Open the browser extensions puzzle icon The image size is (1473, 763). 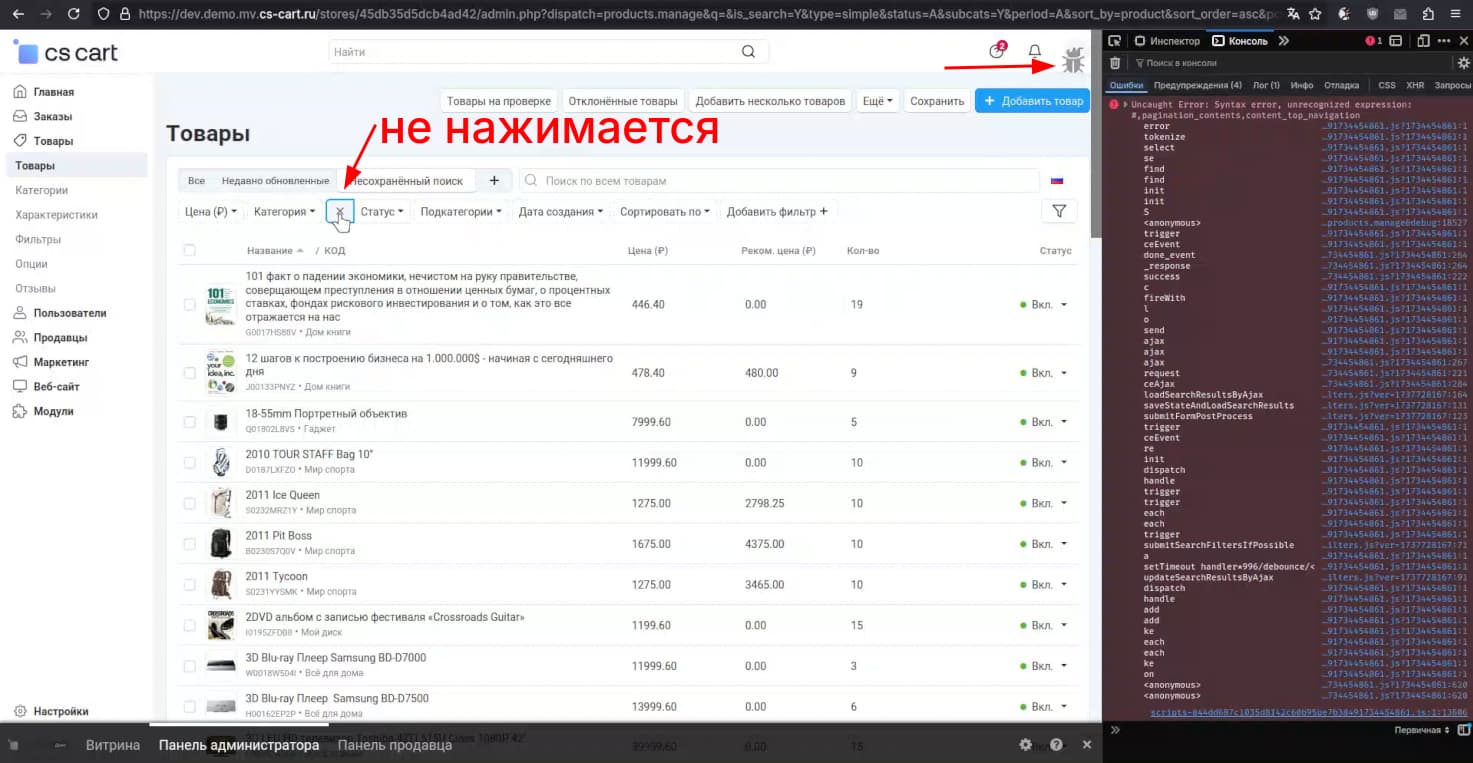[x=1427, y=14]
